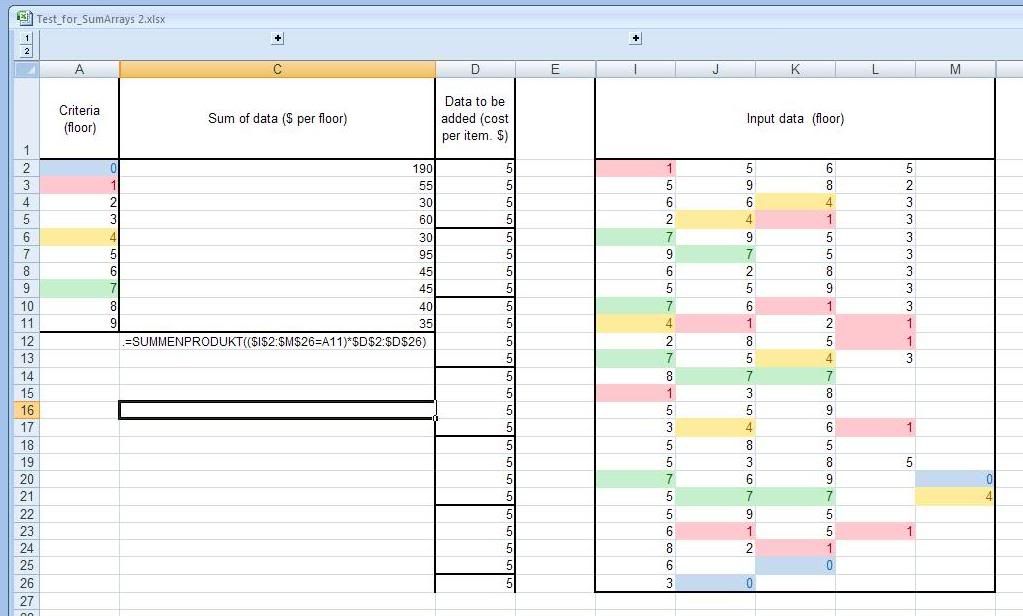Click the blue criteria cell with 0 in A2

pyautogui.click(x=80, y=168)
